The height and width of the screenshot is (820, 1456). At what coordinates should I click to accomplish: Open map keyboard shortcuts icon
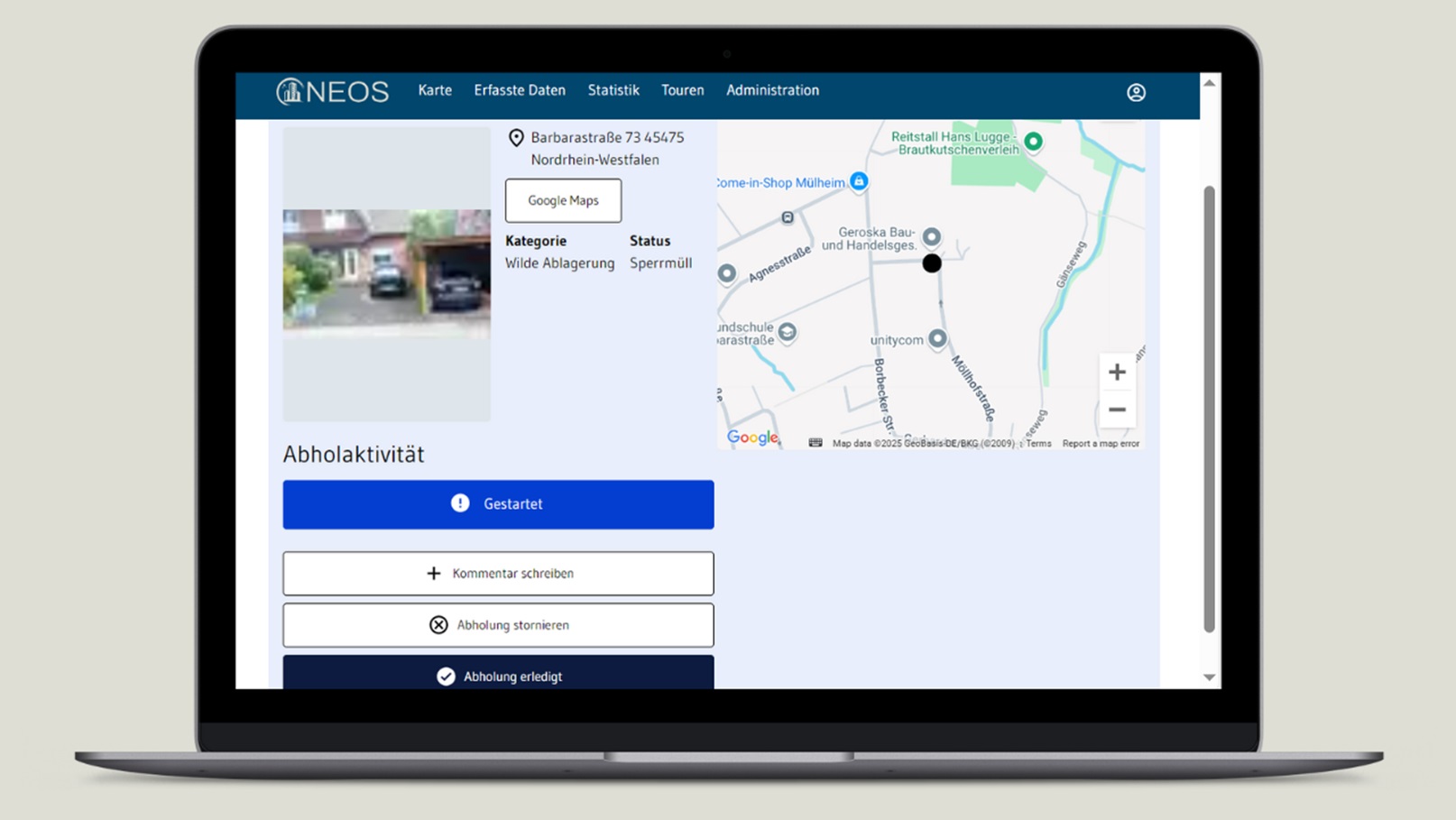tap(816, 443)
